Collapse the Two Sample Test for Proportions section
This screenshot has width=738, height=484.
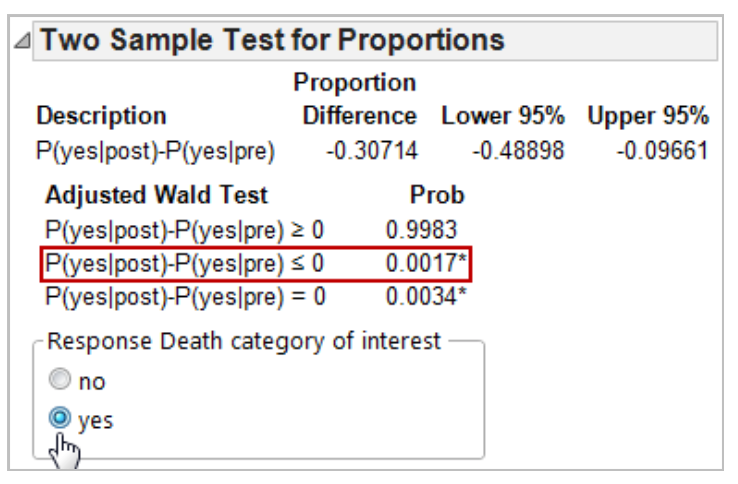(x=22, y=40)
